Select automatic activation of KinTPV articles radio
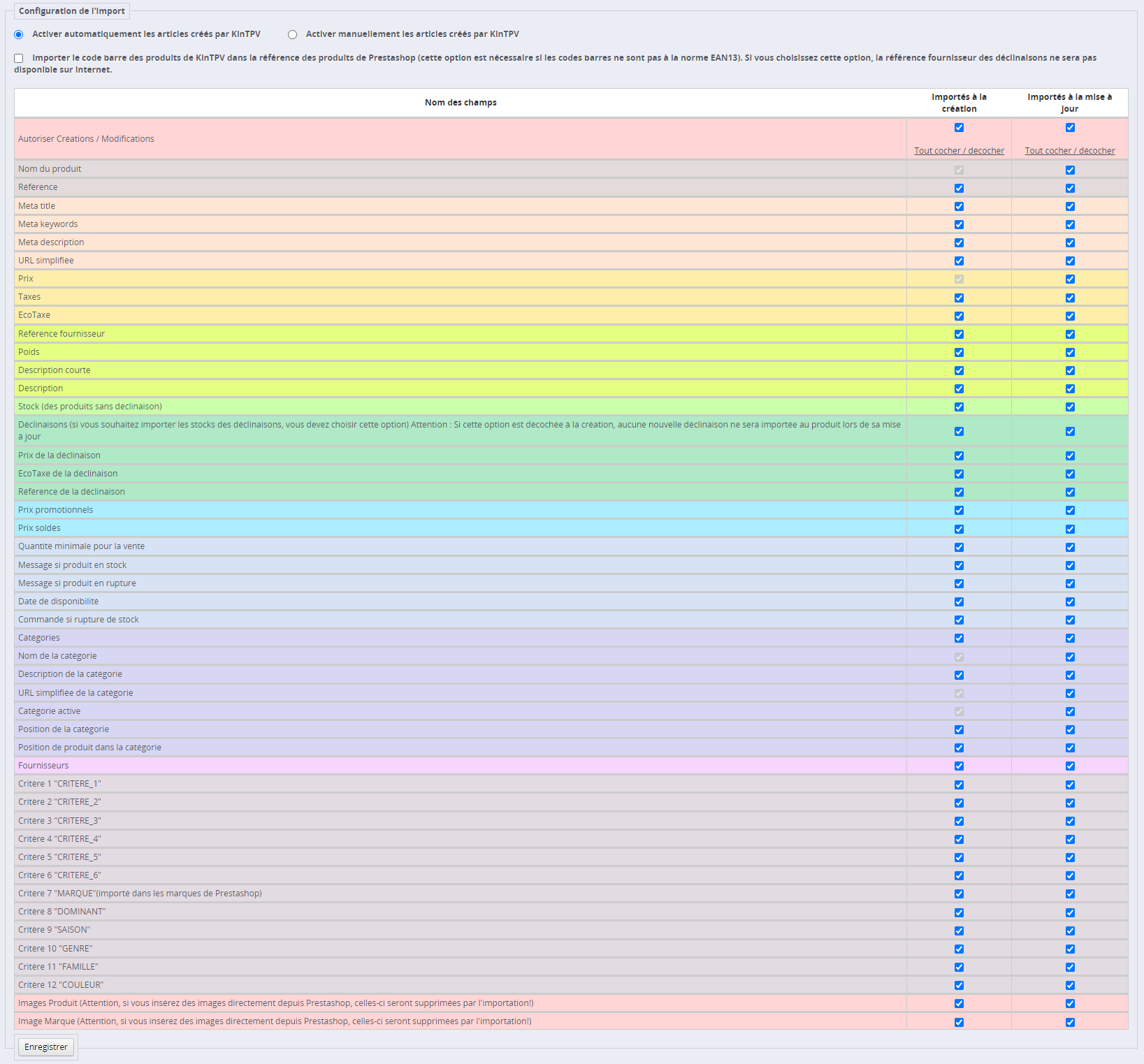This screenshot has width=1144, height=1064. point(19,35)
